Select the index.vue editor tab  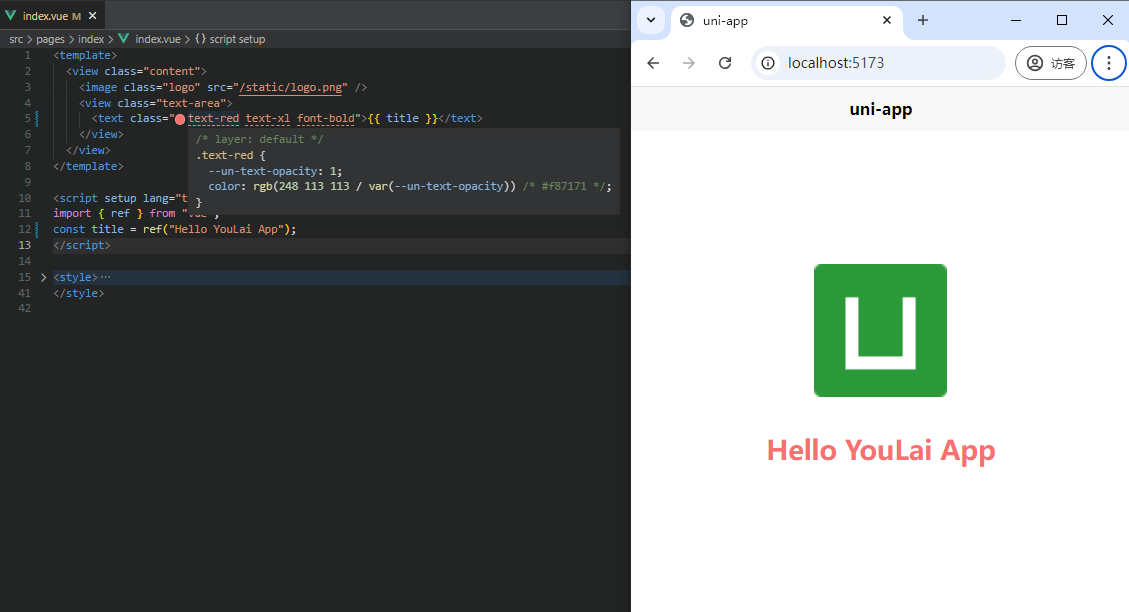point(44,16)
